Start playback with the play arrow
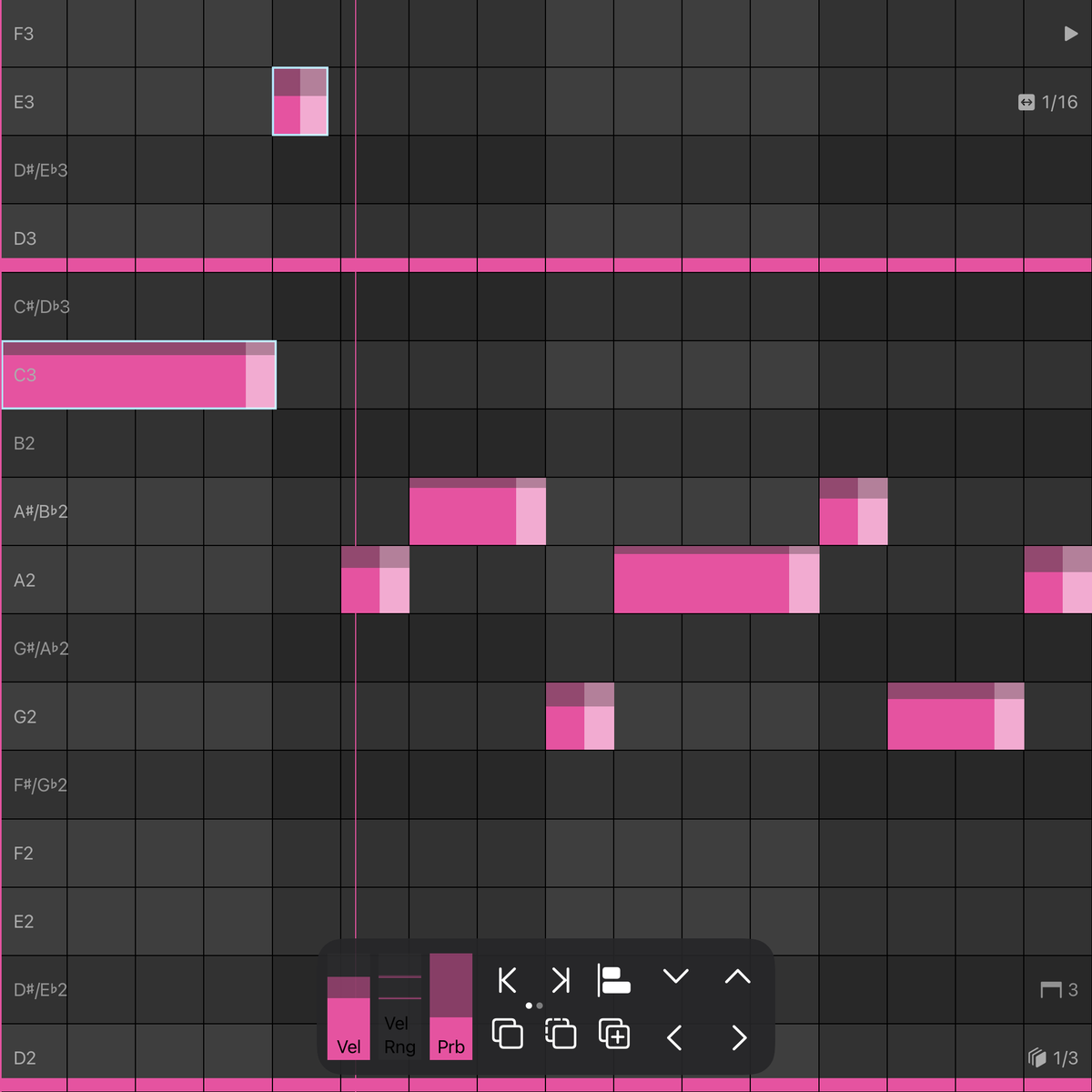1092x1092 pixels. [1070, 34]
